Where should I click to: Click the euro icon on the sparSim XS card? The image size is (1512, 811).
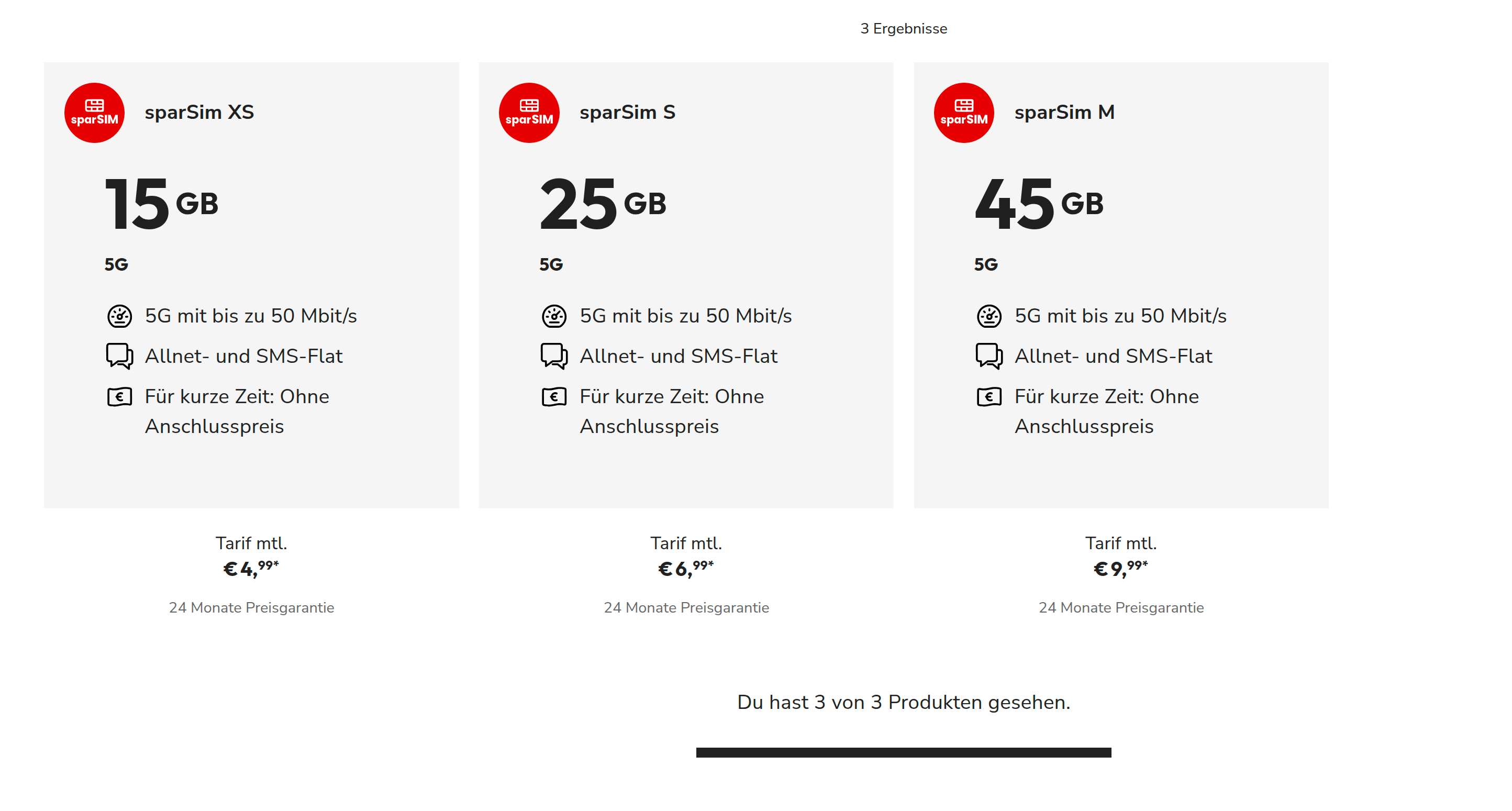click(120, 397)
